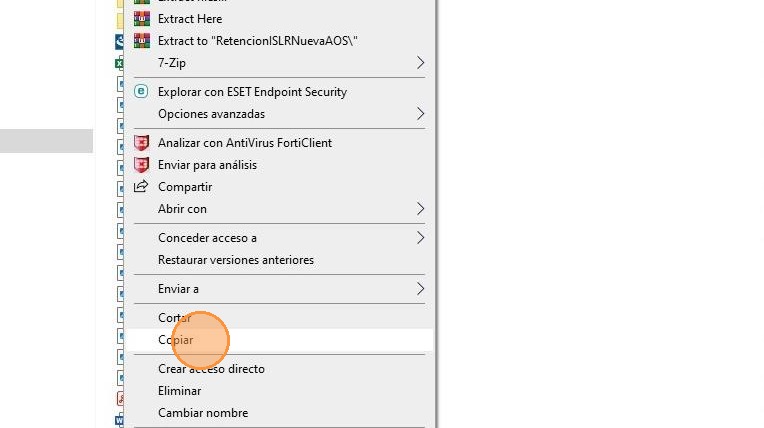Select Analizar con AntiVirus FortiClient

[245, 143]
